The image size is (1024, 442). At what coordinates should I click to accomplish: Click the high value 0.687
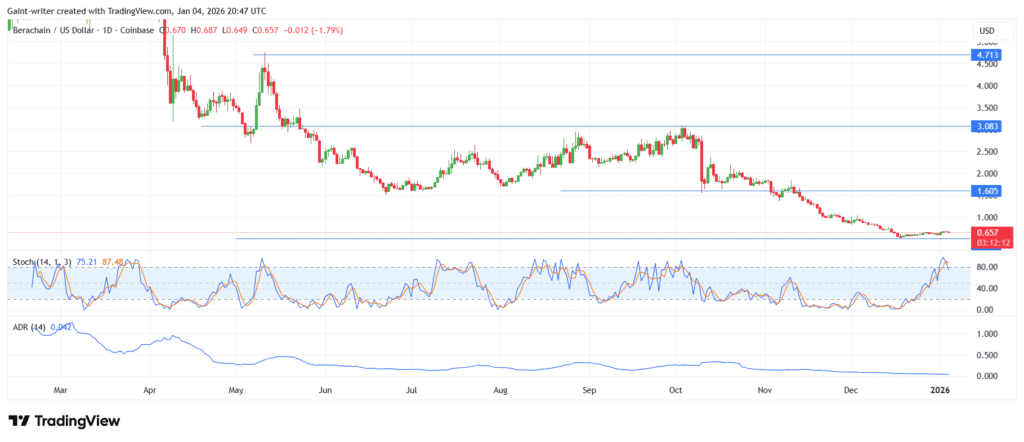205,30
